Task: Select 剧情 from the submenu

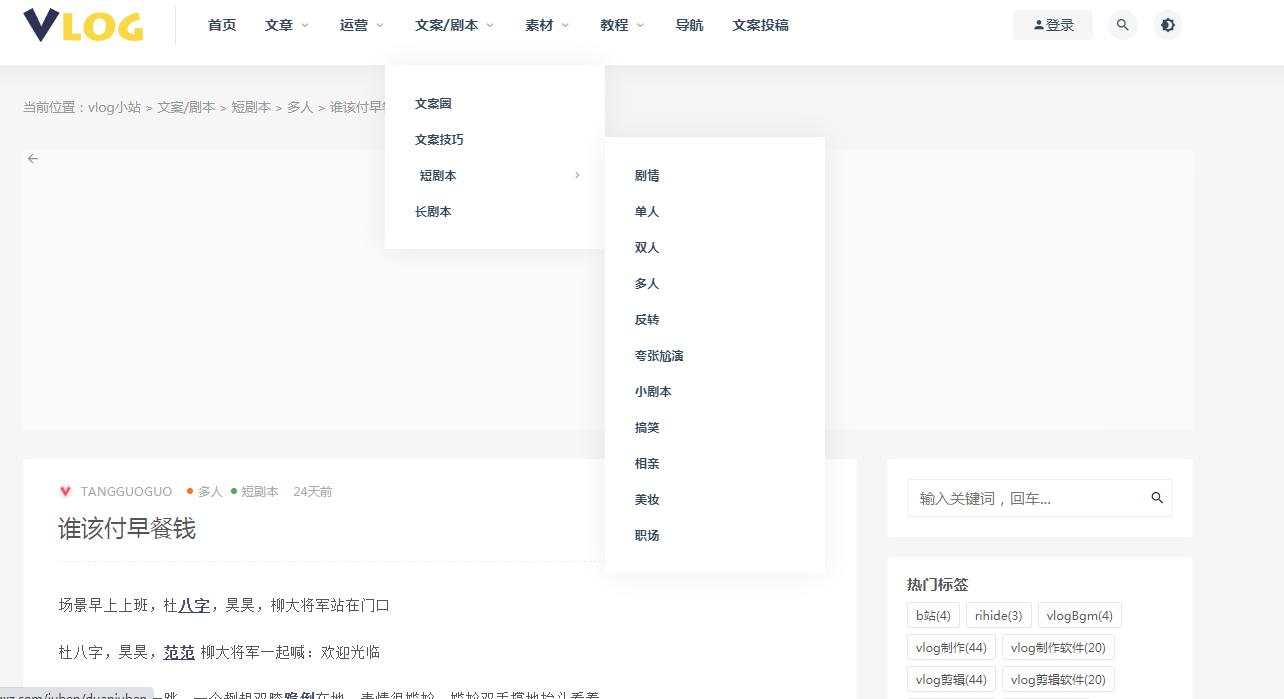Action: 647,175
